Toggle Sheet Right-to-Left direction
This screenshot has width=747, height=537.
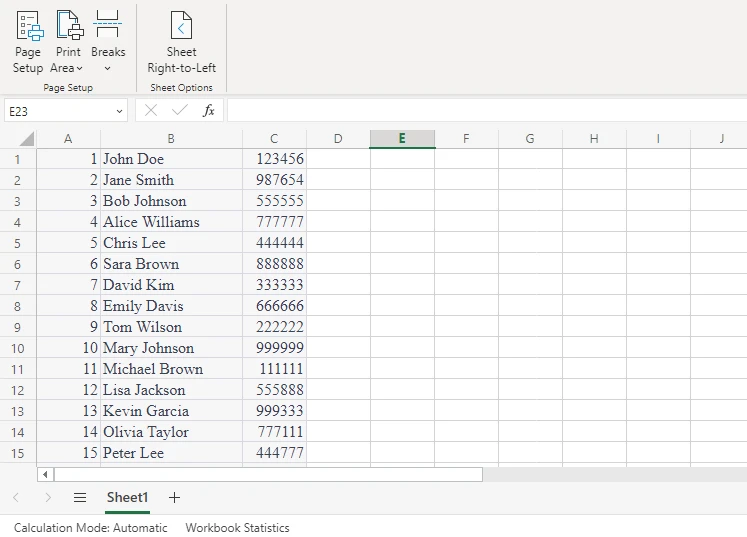[181, 41]
